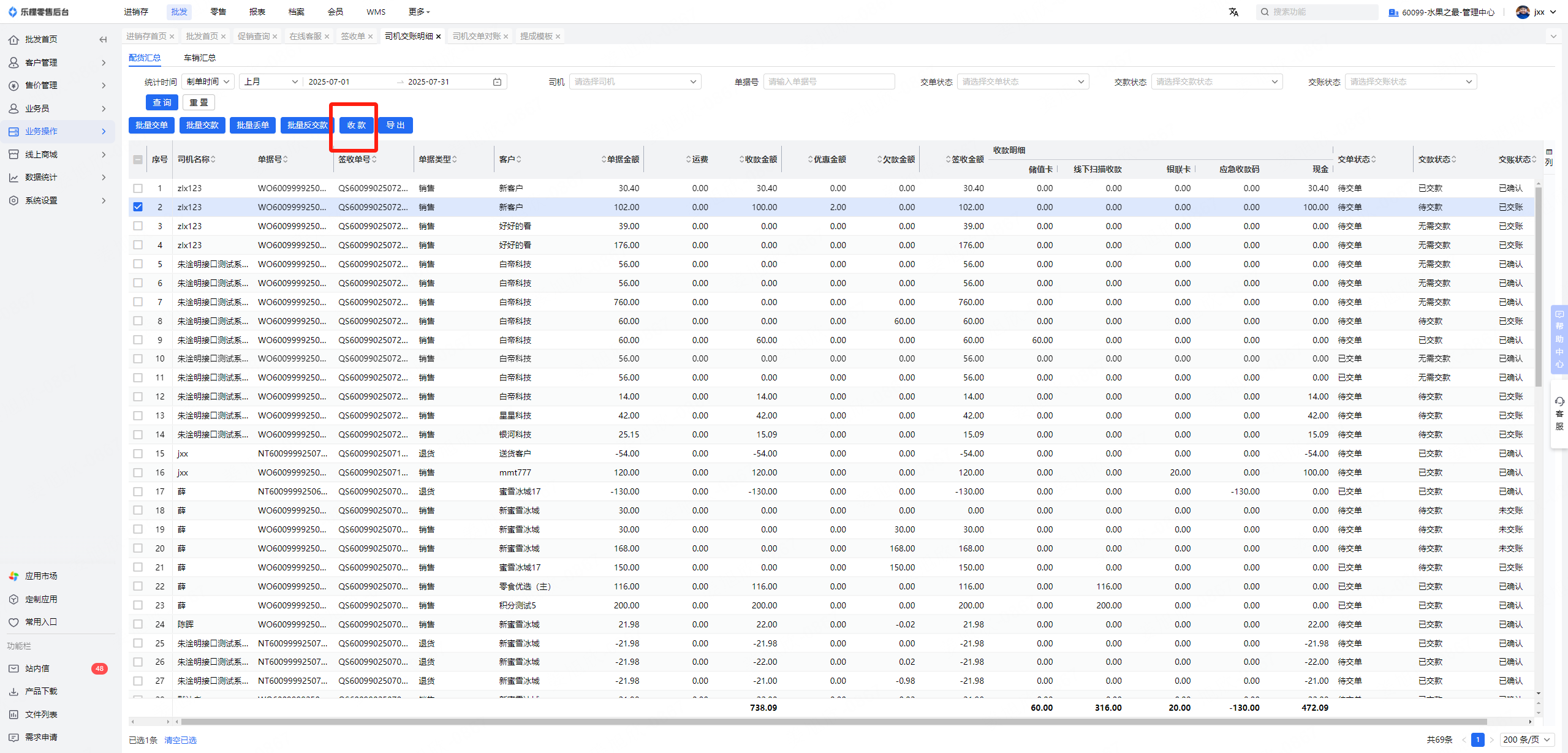Go to next page arrow
The image size is (1568, 753).
click(1492, 740)
